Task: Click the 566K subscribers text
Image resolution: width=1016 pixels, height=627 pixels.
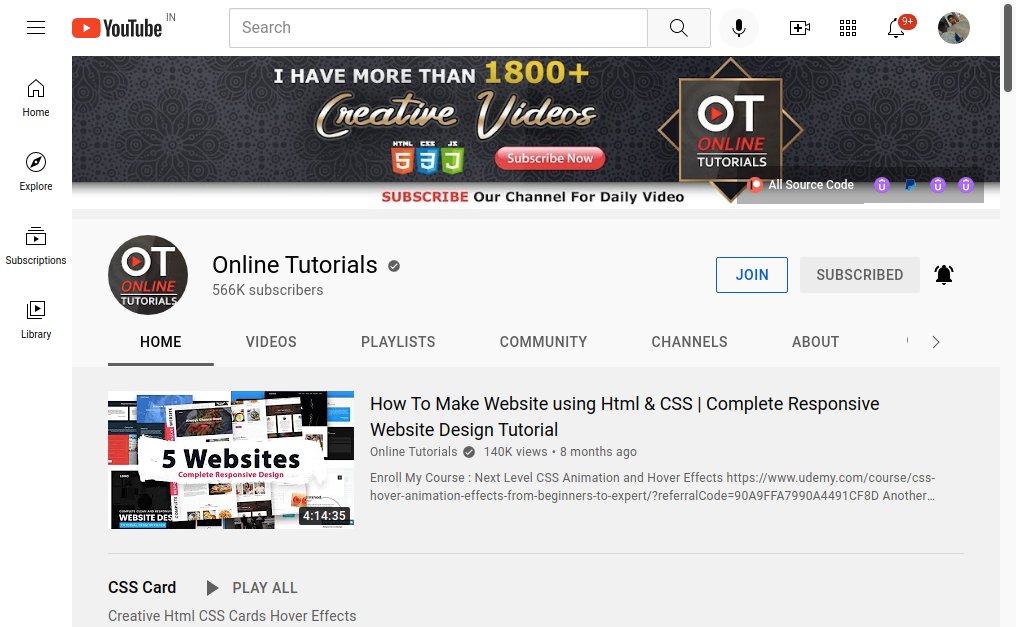Action: (x=268, y=290)
